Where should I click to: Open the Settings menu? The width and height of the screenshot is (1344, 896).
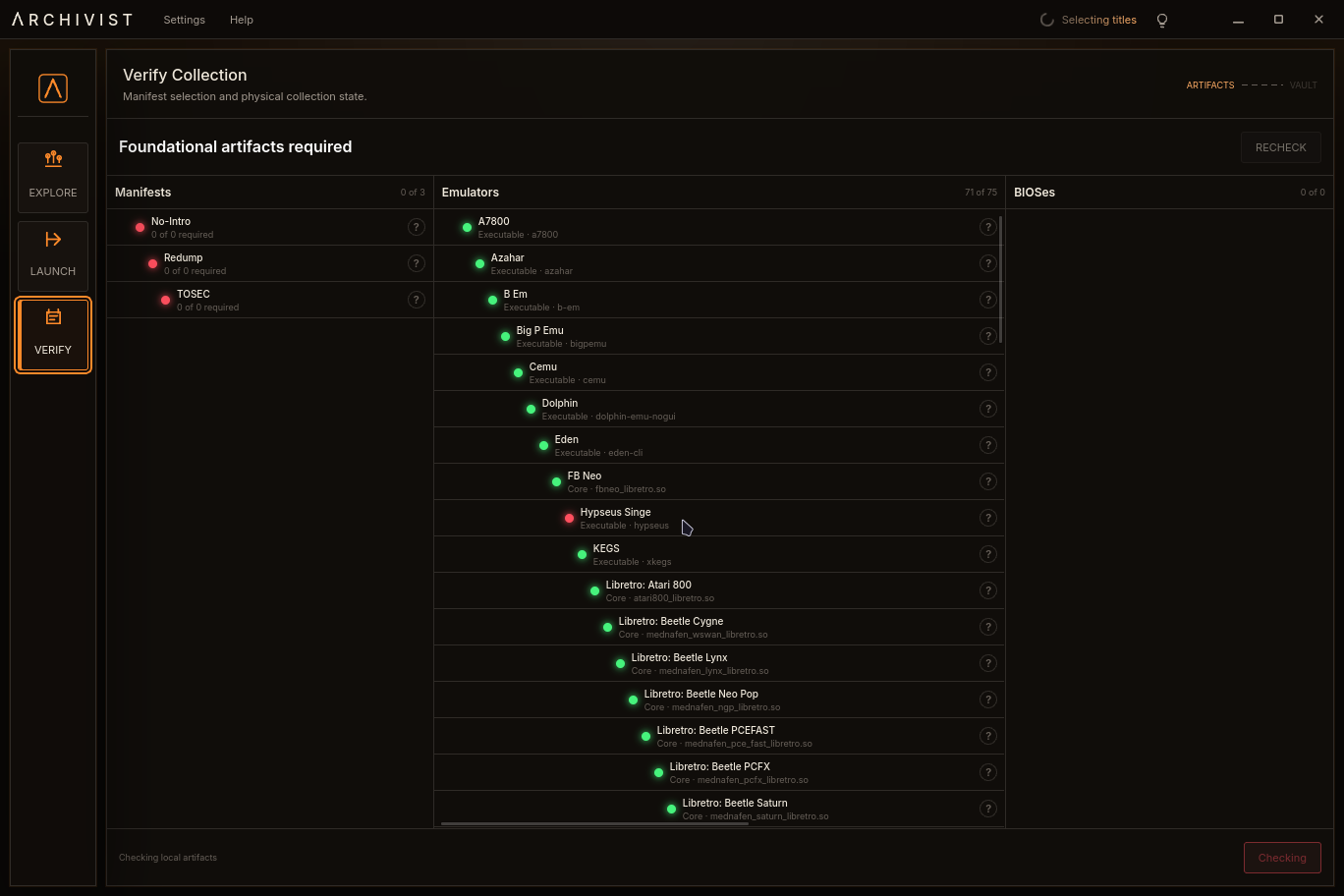(185, 20)
